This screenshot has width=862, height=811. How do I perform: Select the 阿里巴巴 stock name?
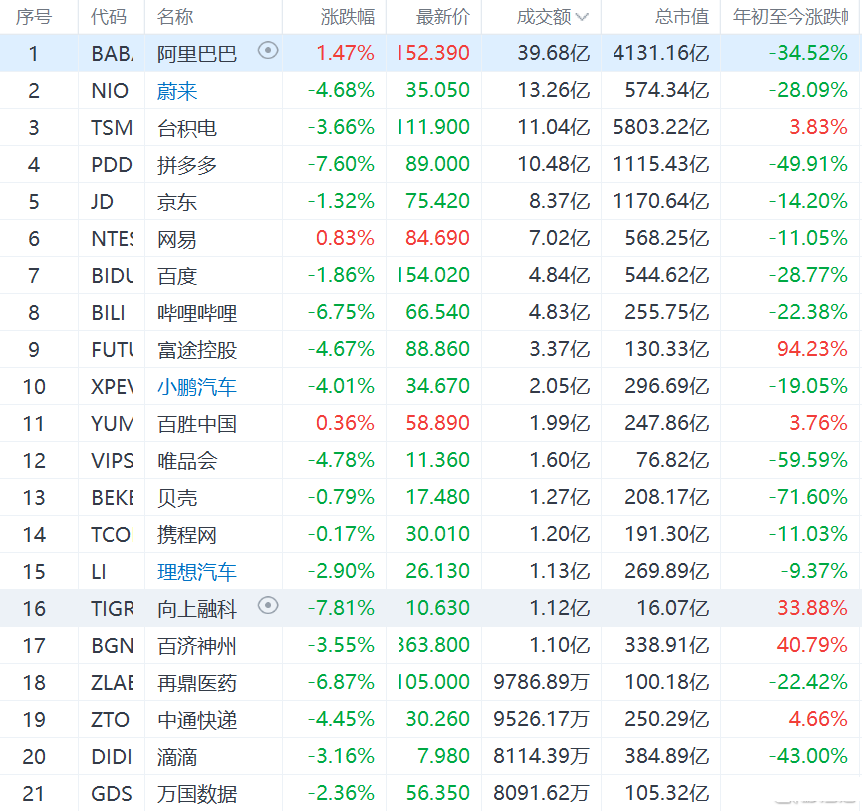point(197,54)
